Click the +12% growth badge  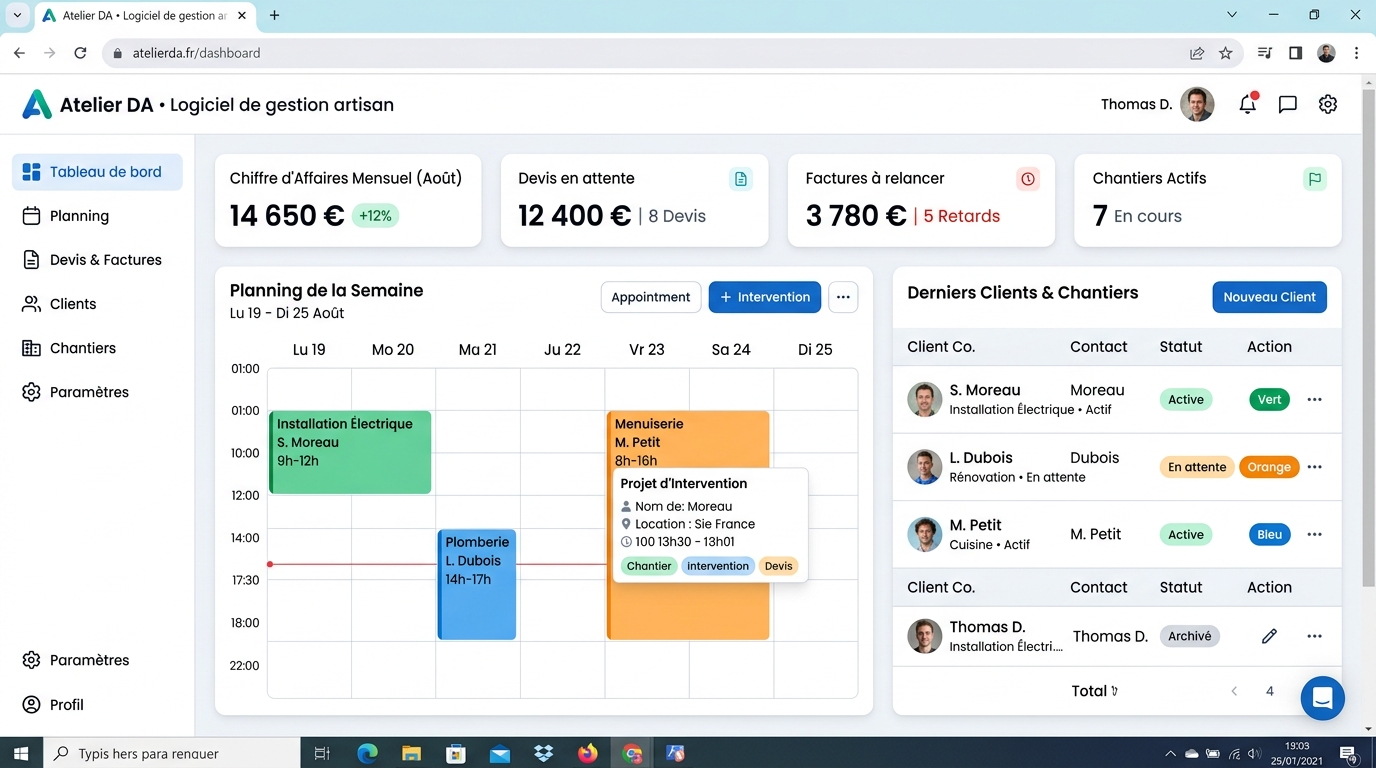pos(375,216)
